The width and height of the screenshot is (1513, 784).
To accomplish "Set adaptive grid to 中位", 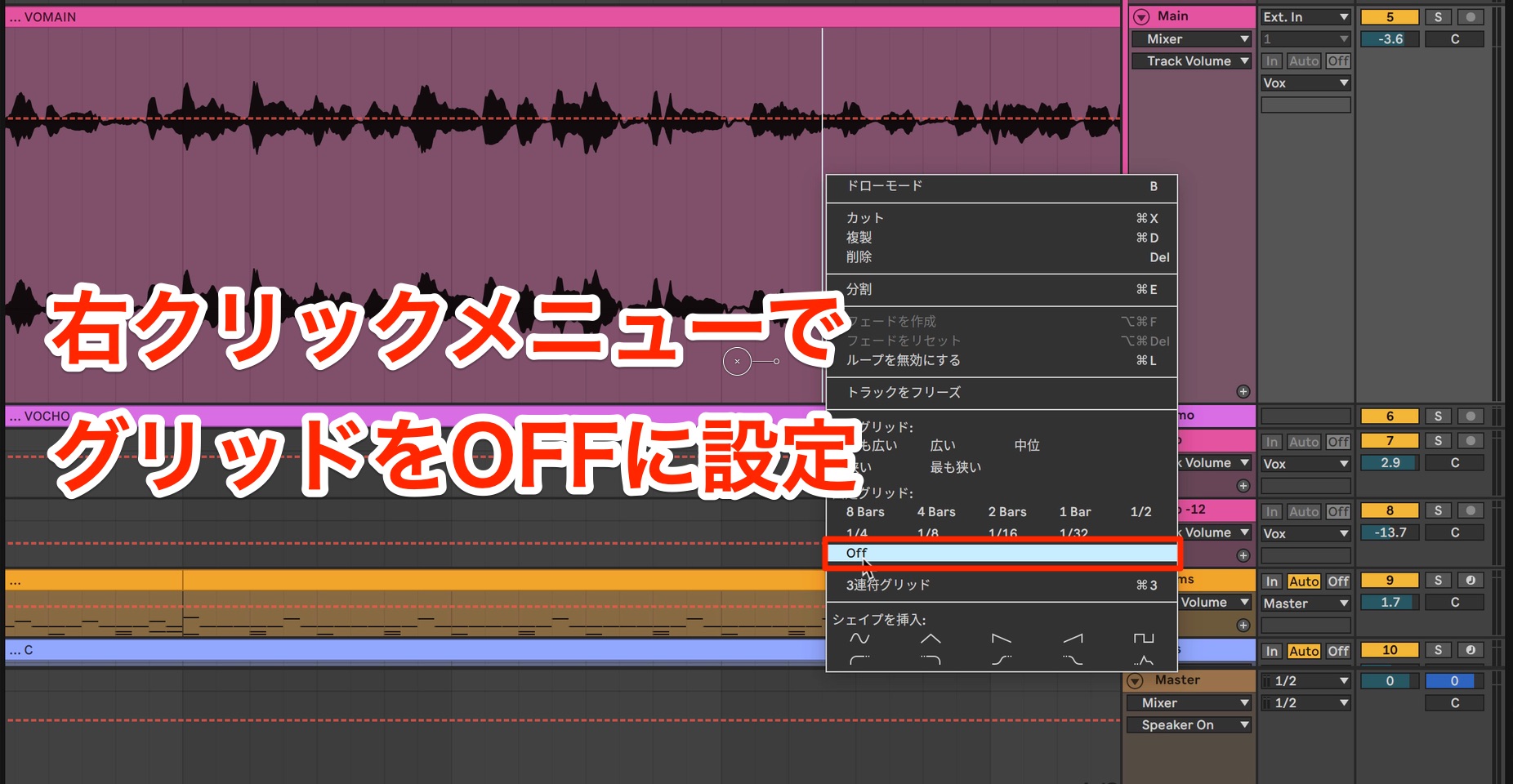I will [x=1027, y=446].
